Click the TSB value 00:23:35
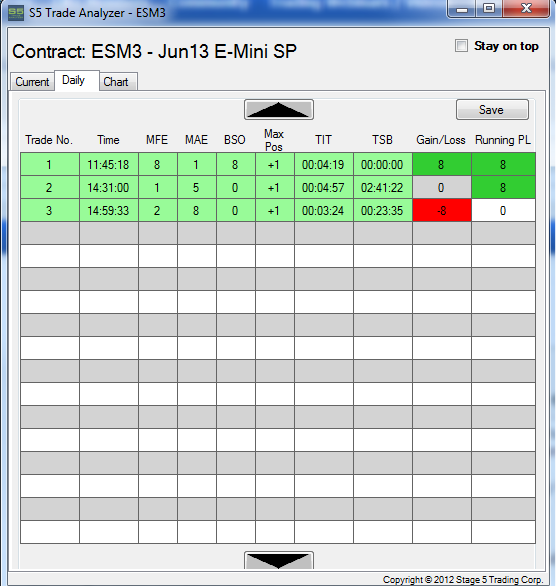Viewport: 556px width, 586px height. 383,210
